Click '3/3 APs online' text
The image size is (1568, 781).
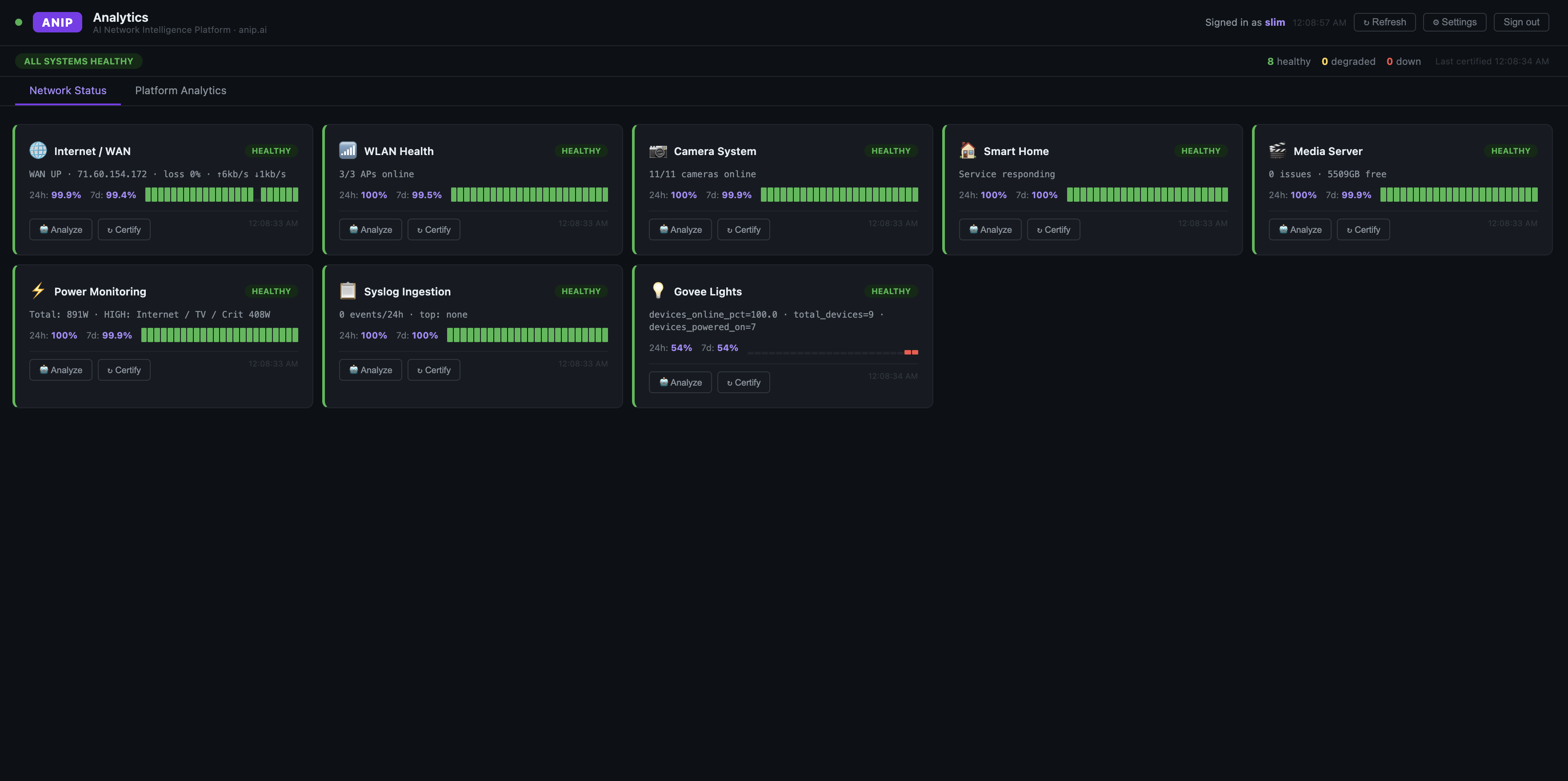pos(376,175)
